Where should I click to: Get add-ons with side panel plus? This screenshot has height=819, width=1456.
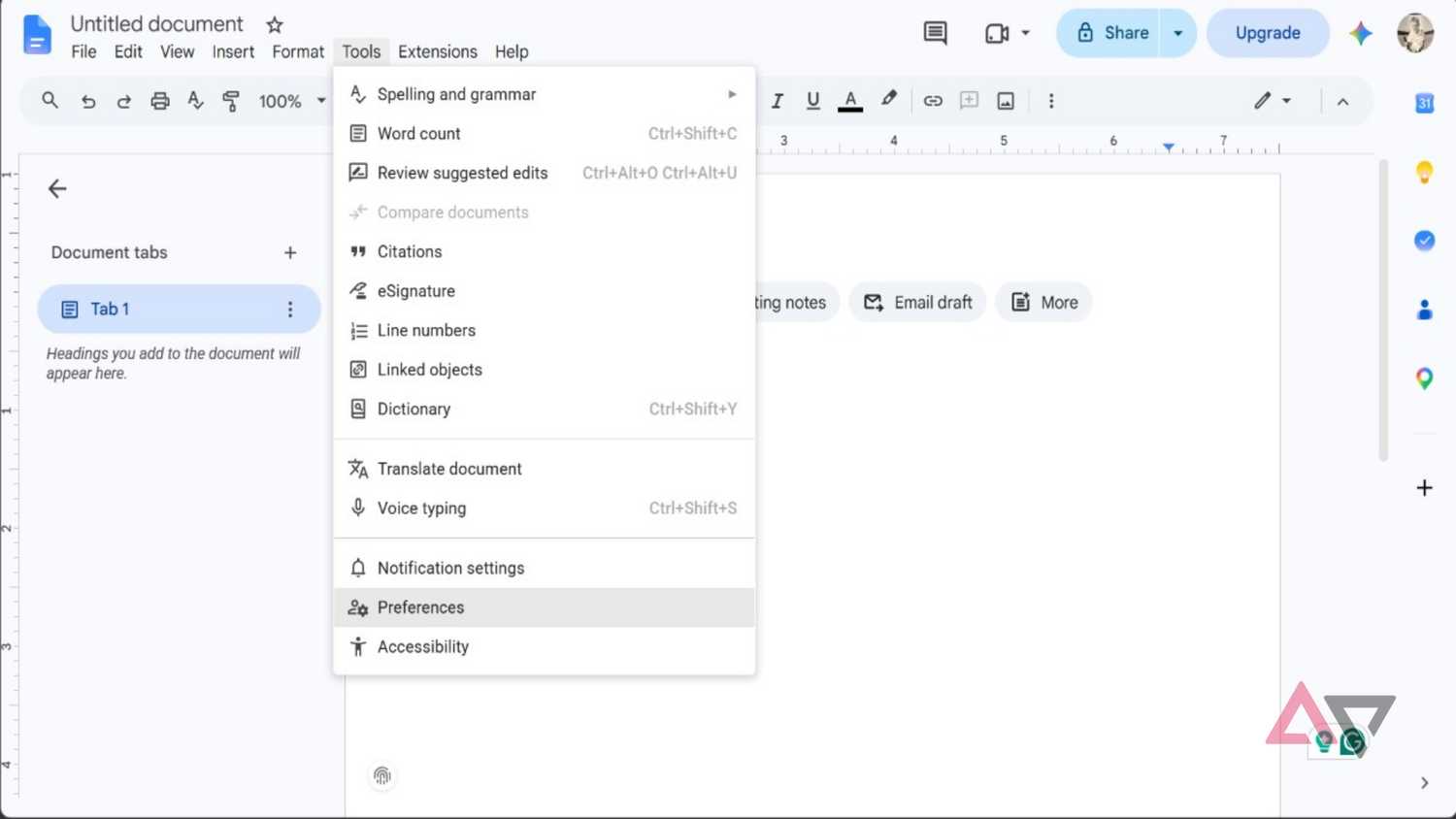click(x=1424, y=487)
